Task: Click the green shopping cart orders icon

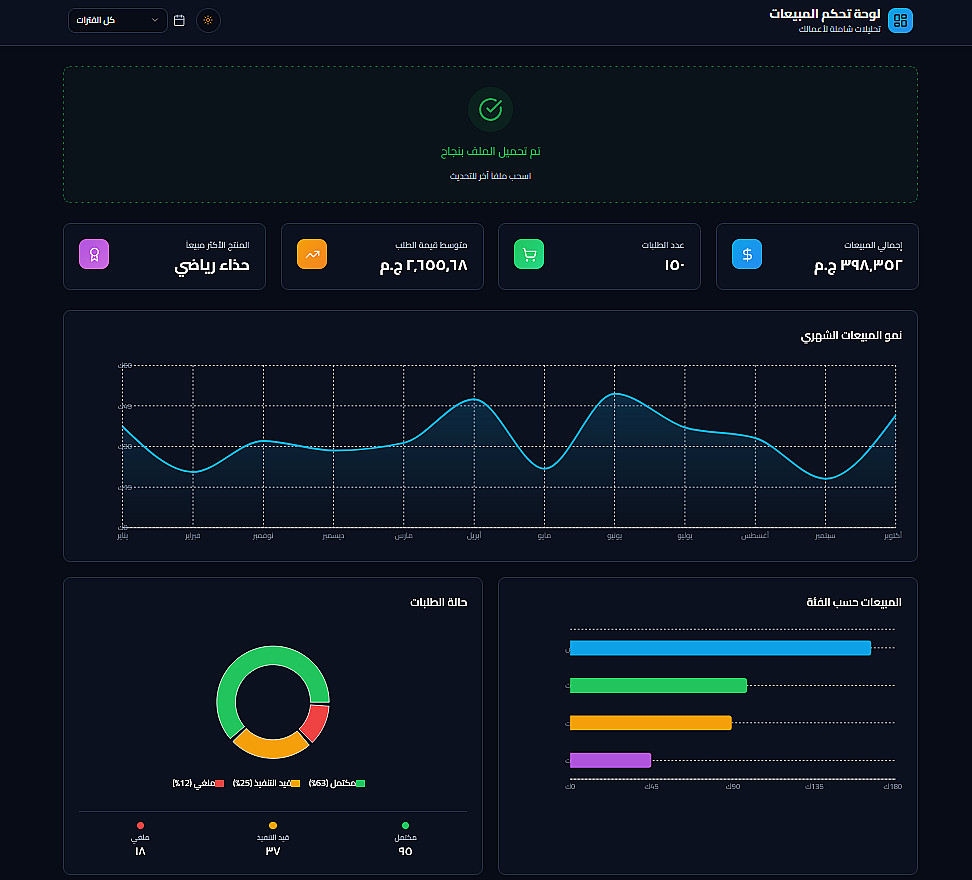Action: click(x=529, y=254)
